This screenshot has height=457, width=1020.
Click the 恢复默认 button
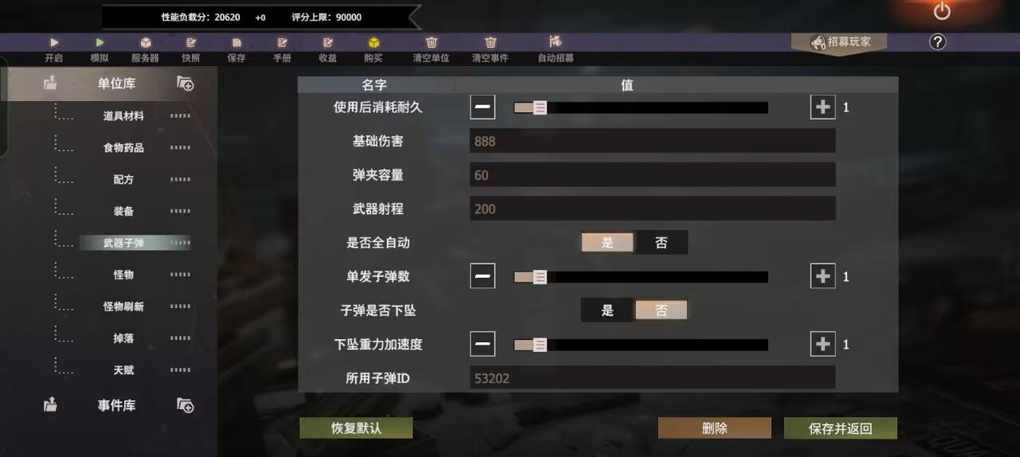(356, 428)
